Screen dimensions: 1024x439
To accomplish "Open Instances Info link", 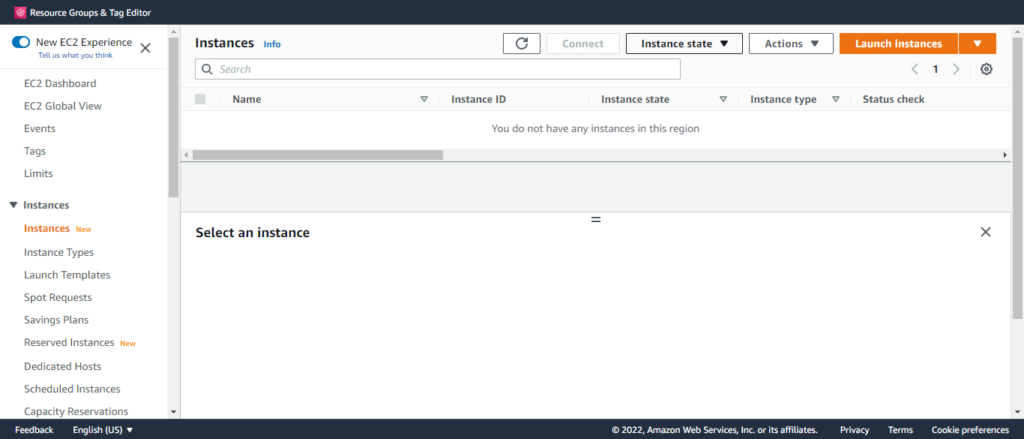I will pos(272,44).
